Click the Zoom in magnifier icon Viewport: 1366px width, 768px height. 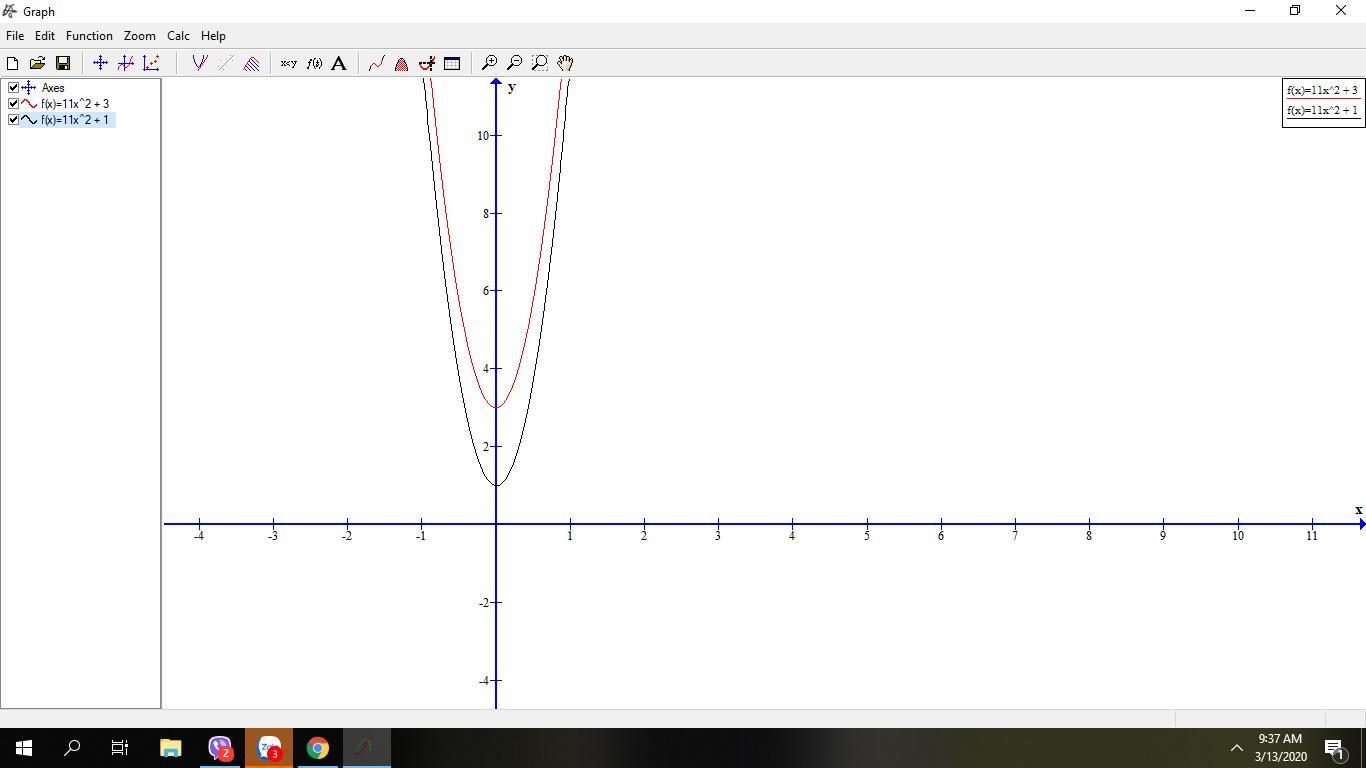[490, 63]
